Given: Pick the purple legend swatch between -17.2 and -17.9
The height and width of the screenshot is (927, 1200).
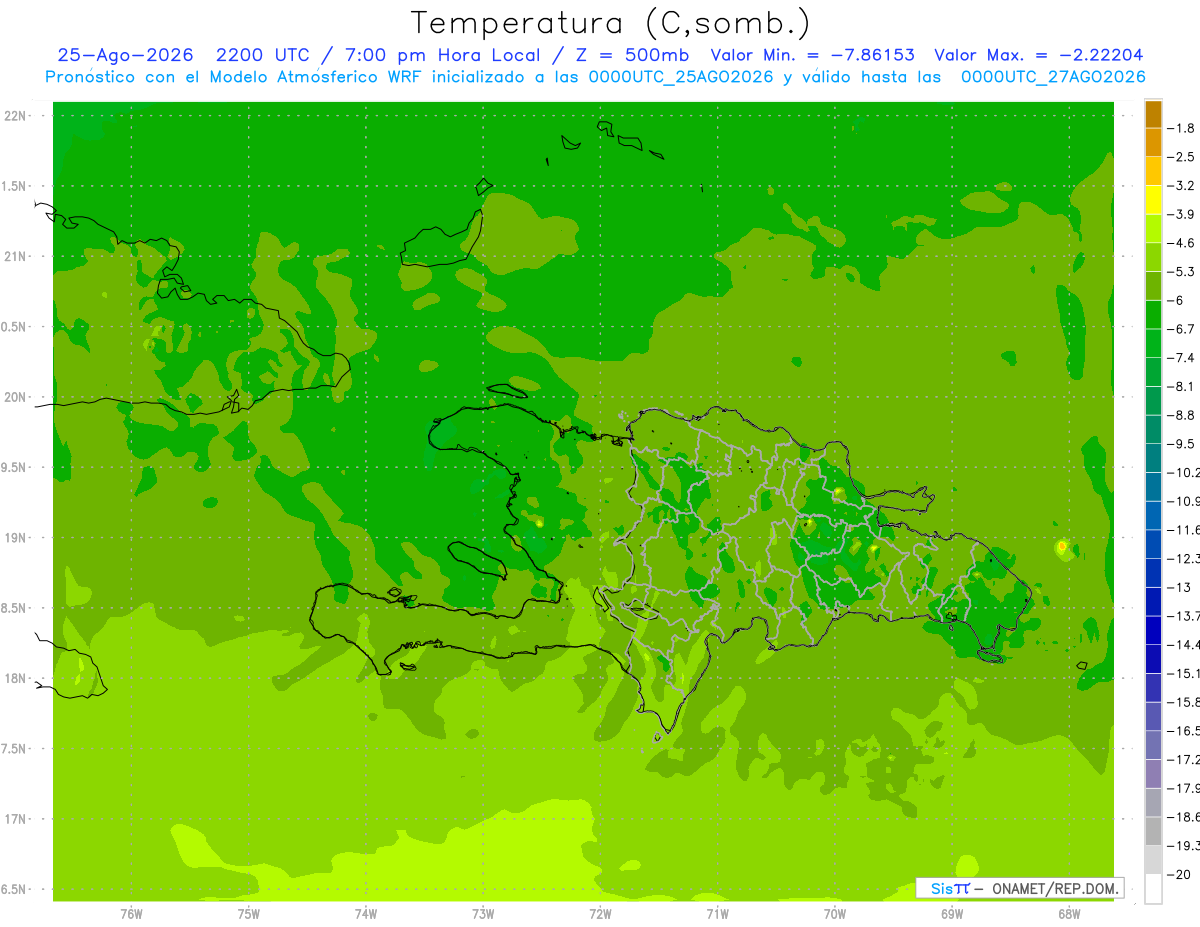Looking at the screenshot, I should coord(1153,774).
